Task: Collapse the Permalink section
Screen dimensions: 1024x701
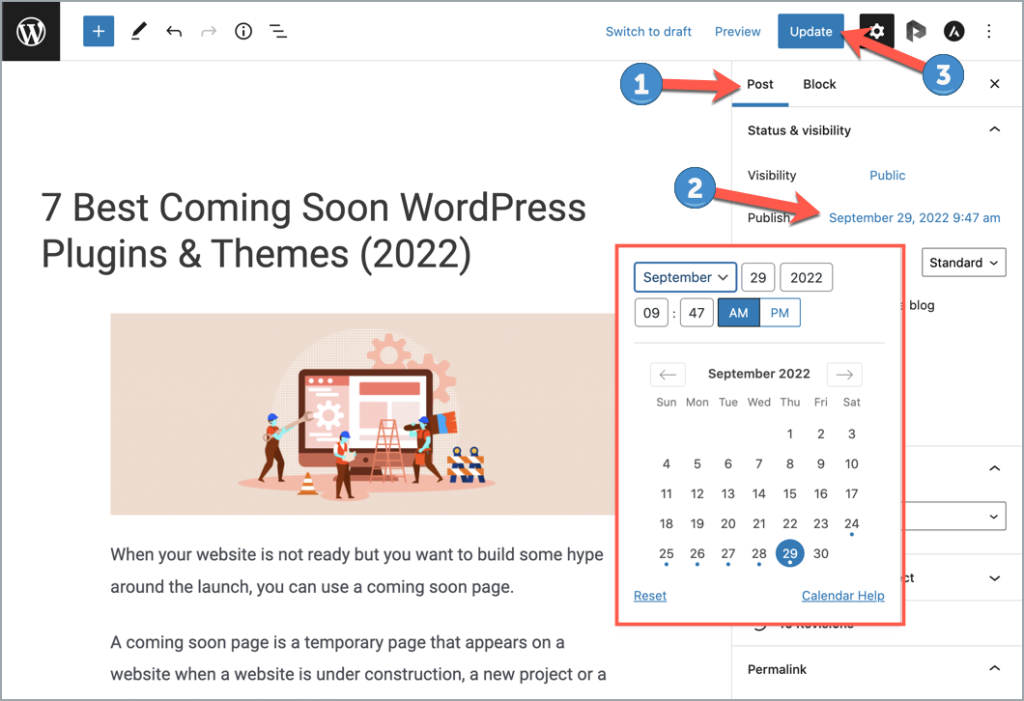Action: 994,668
